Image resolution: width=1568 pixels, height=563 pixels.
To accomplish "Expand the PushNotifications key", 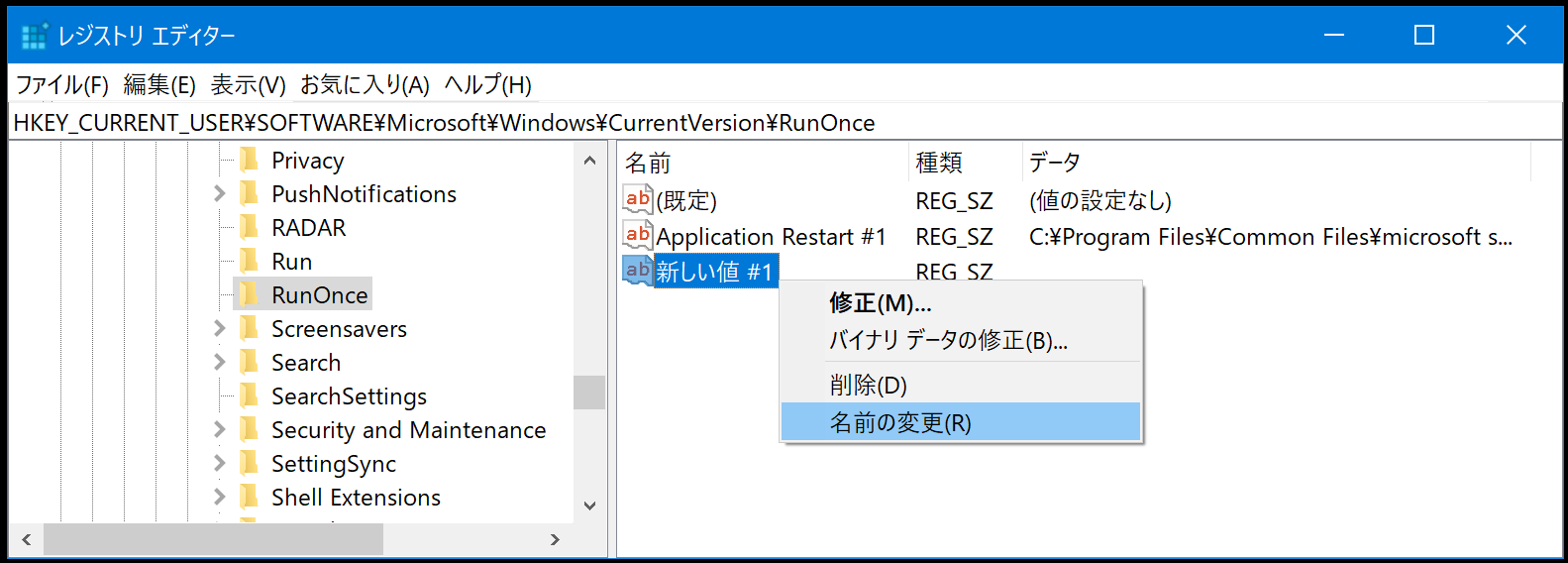I will 220,193.
